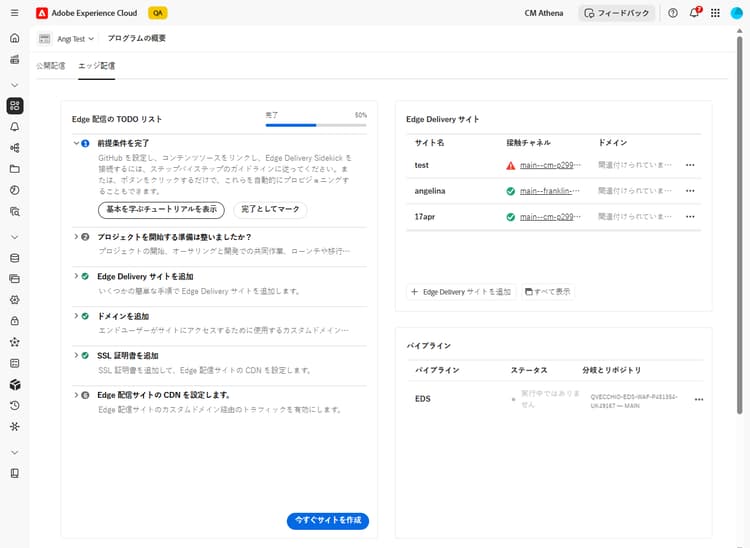The height and width of the screenshot is (548, 750).
Task: Open the folder icon in sidebar
Action: 15,169
